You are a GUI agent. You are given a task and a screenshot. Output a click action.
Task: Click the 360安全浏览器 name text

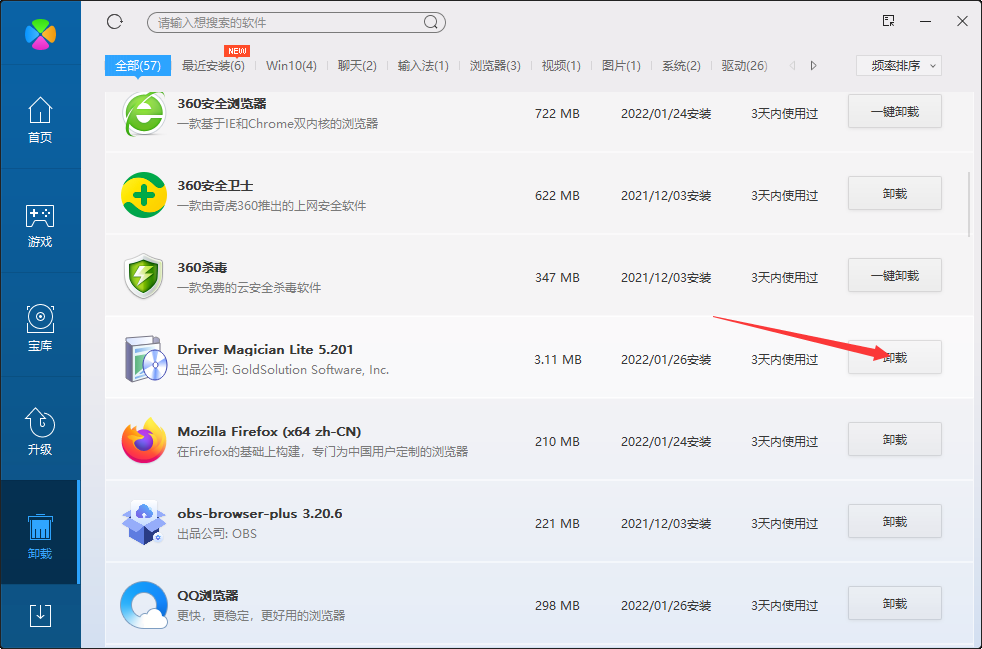222,103
